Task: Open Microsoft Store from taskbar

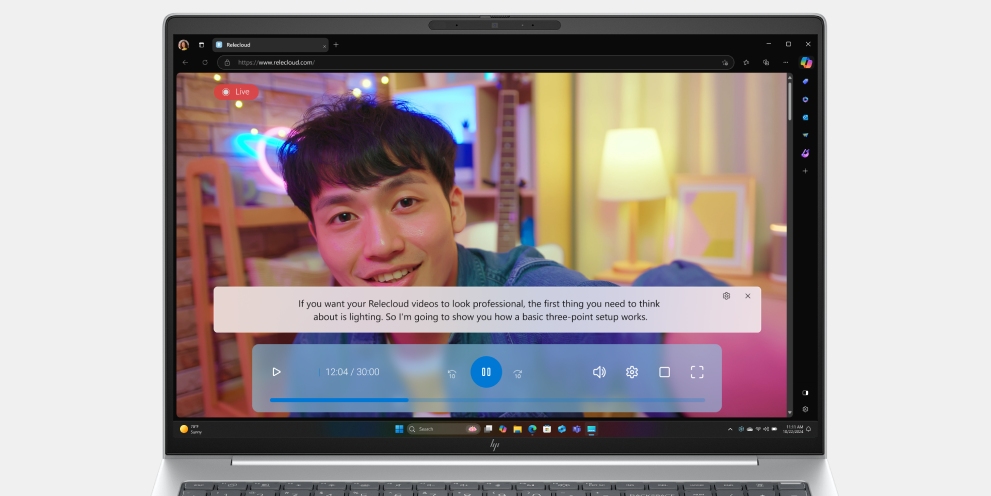Action: click(547, 429)
